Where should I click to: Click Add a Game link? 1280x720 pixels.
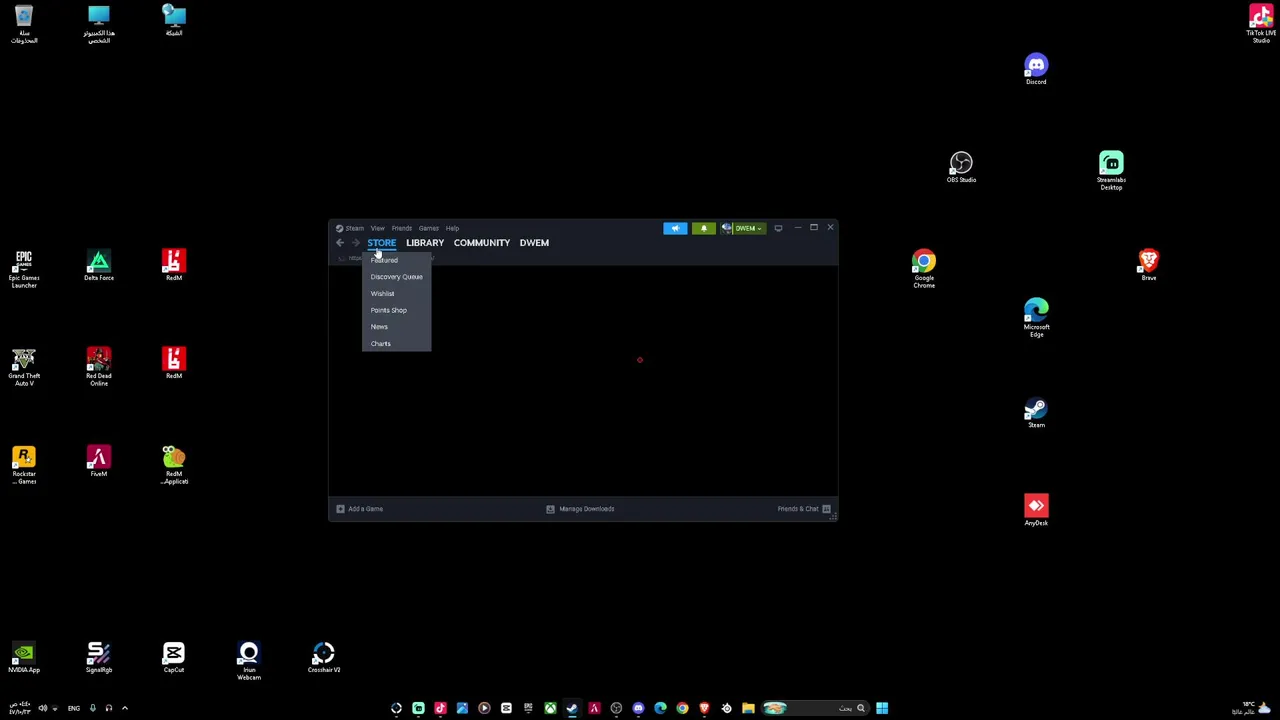click(x=366, y=509)
